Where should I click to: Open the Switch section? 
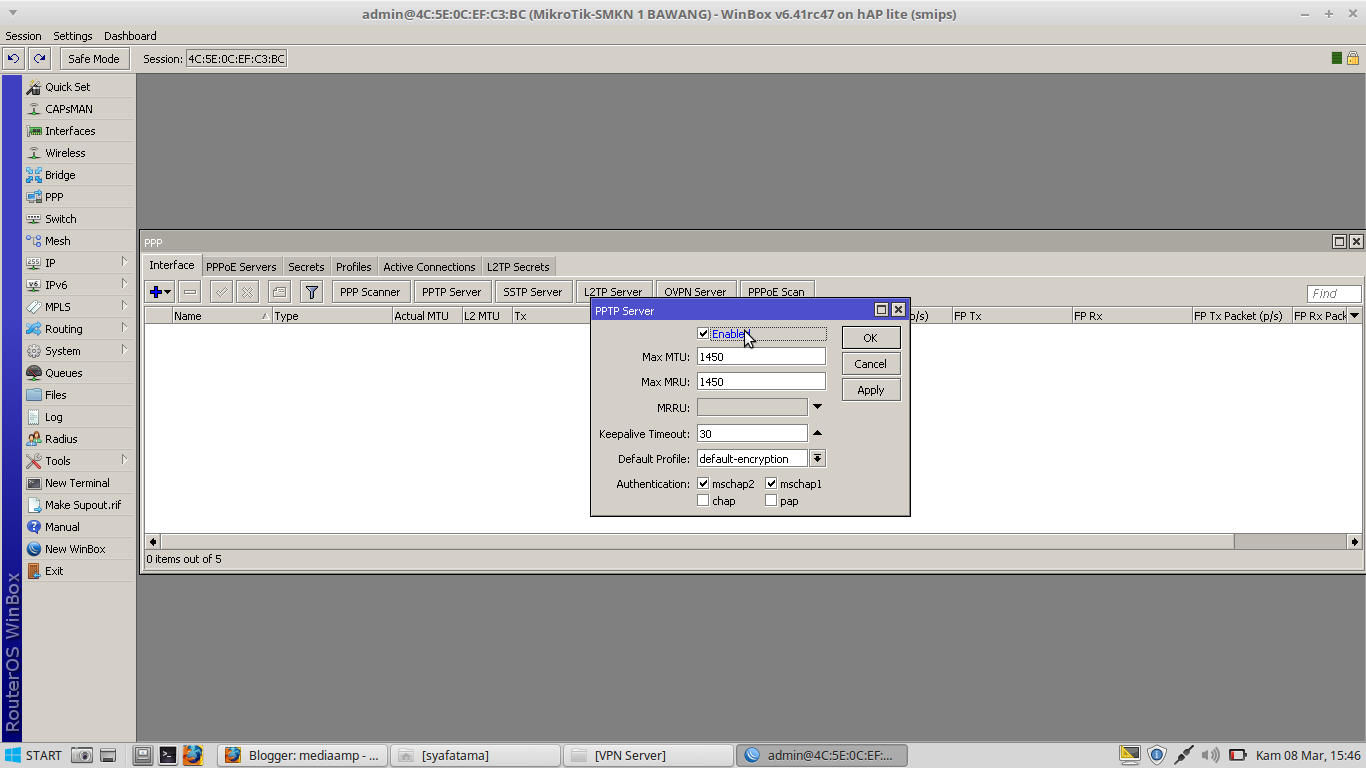tap(79, 219)
